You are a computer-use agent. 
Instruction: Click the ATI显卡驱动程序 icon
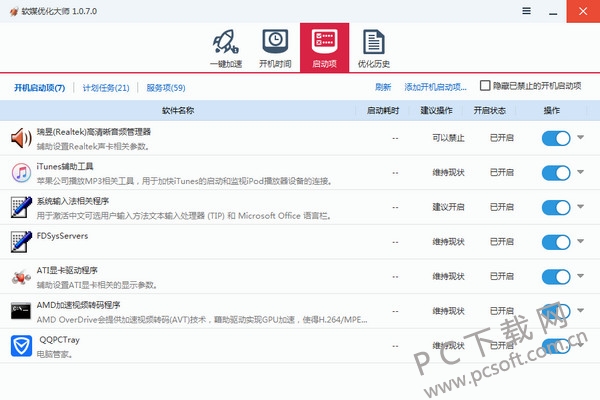(x=21, y=276)
